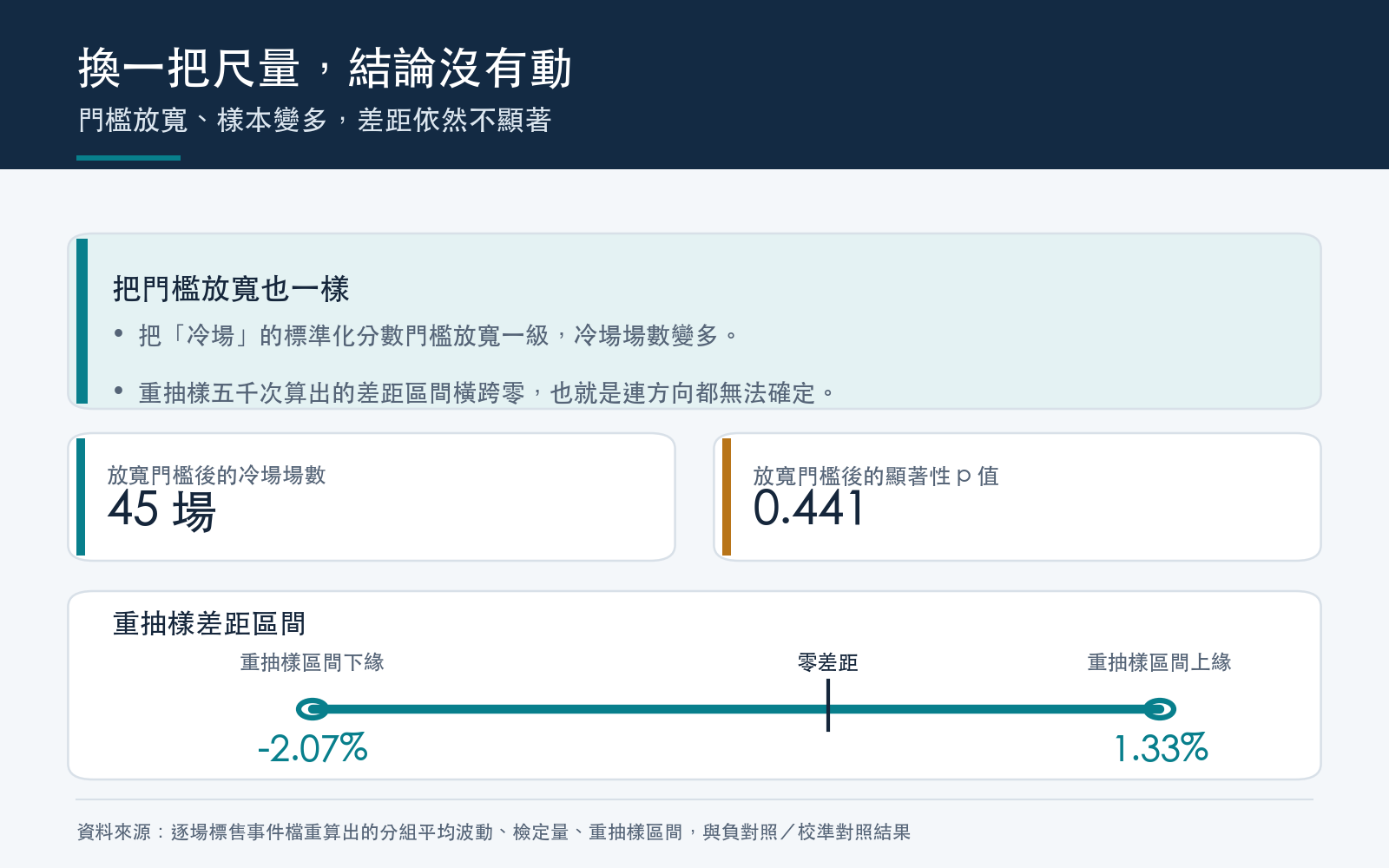Click the label 重抽樣區間下緣
1389x868 pixels.
[312, 662]
